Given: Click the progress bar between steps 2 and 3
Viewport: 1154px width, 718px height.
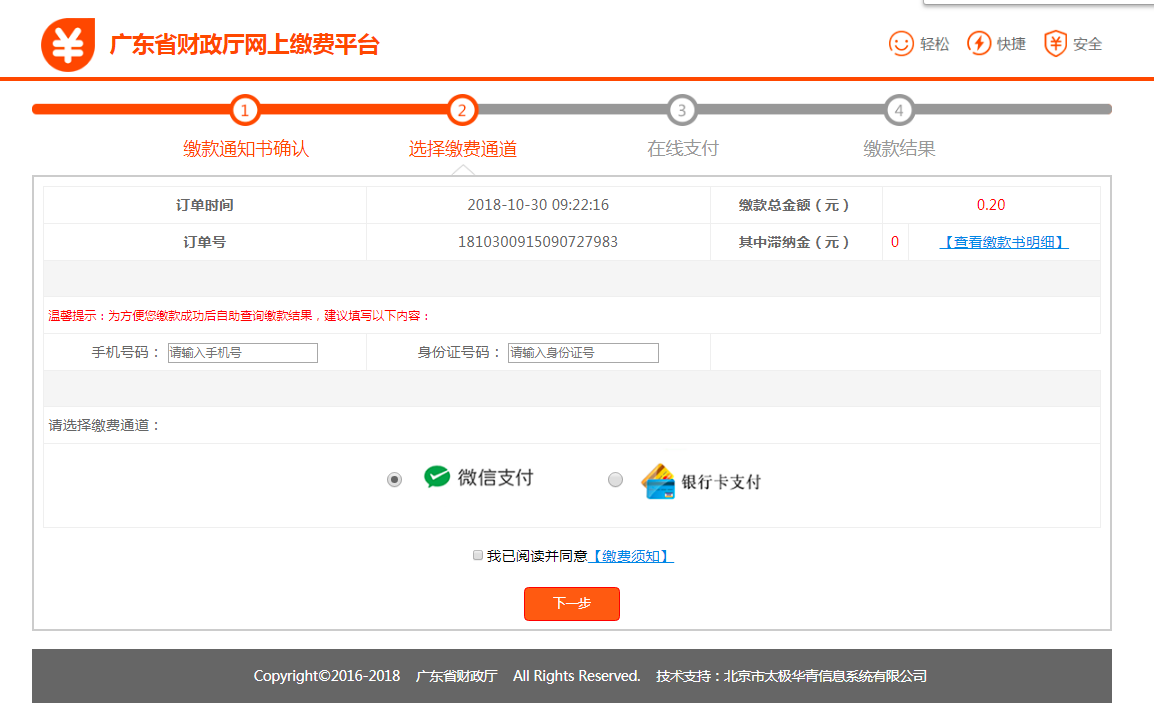Looking at the screenshot, I should point(570,110).
